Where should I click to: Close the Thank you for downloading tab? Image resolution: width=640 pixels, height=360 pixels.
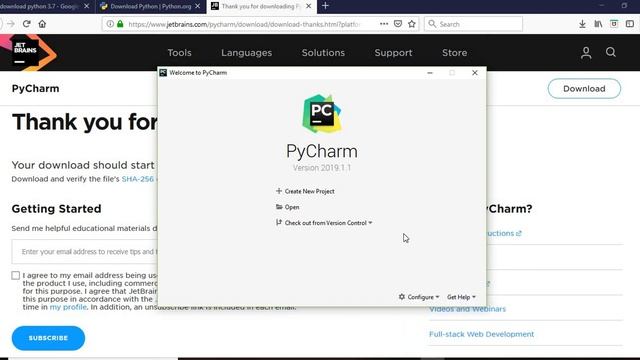click(x=309, y=6)
